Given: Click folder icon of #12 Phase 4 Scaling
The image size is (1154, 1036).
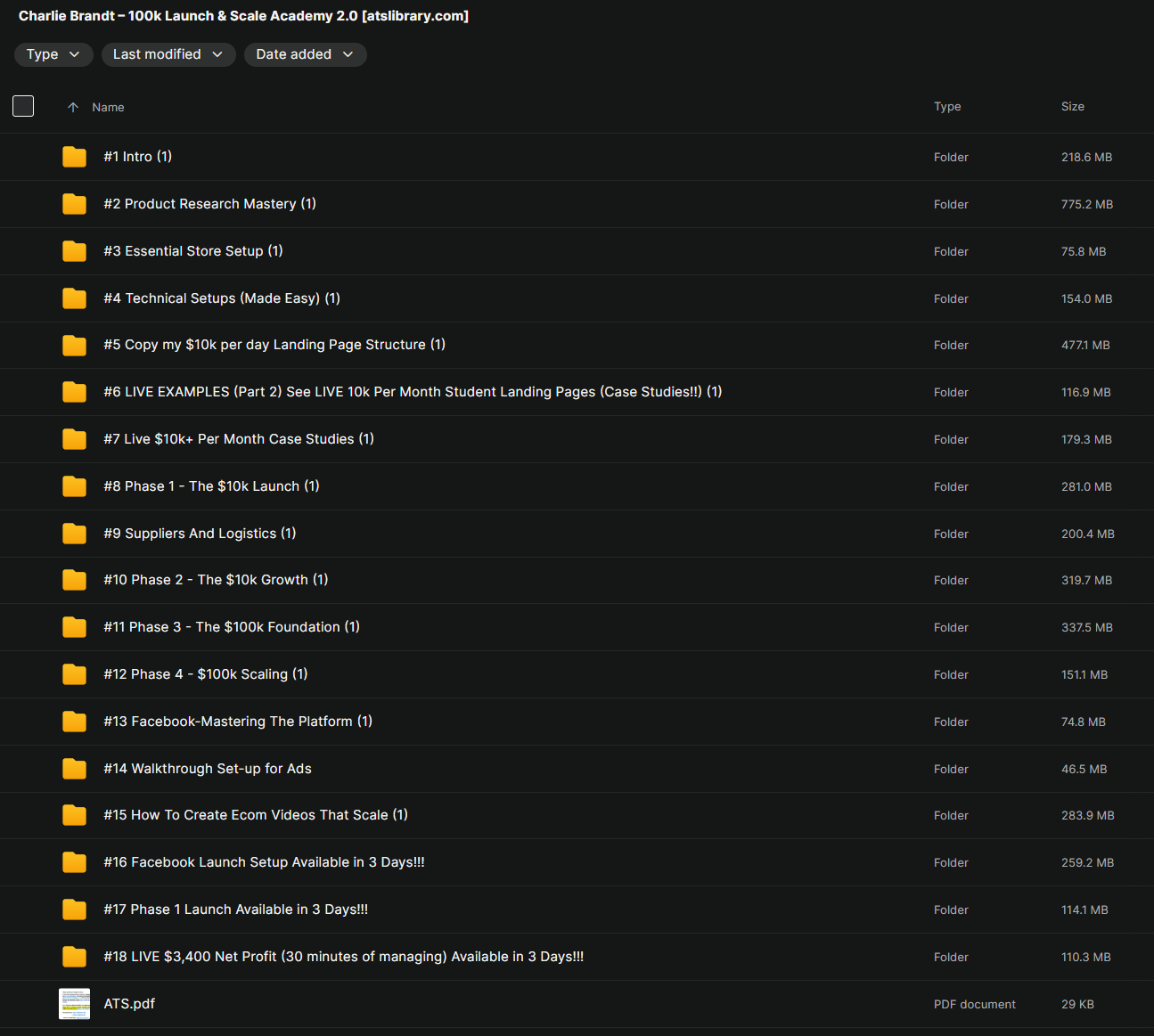Looking at the screenshot, I should tap(75, 674).
